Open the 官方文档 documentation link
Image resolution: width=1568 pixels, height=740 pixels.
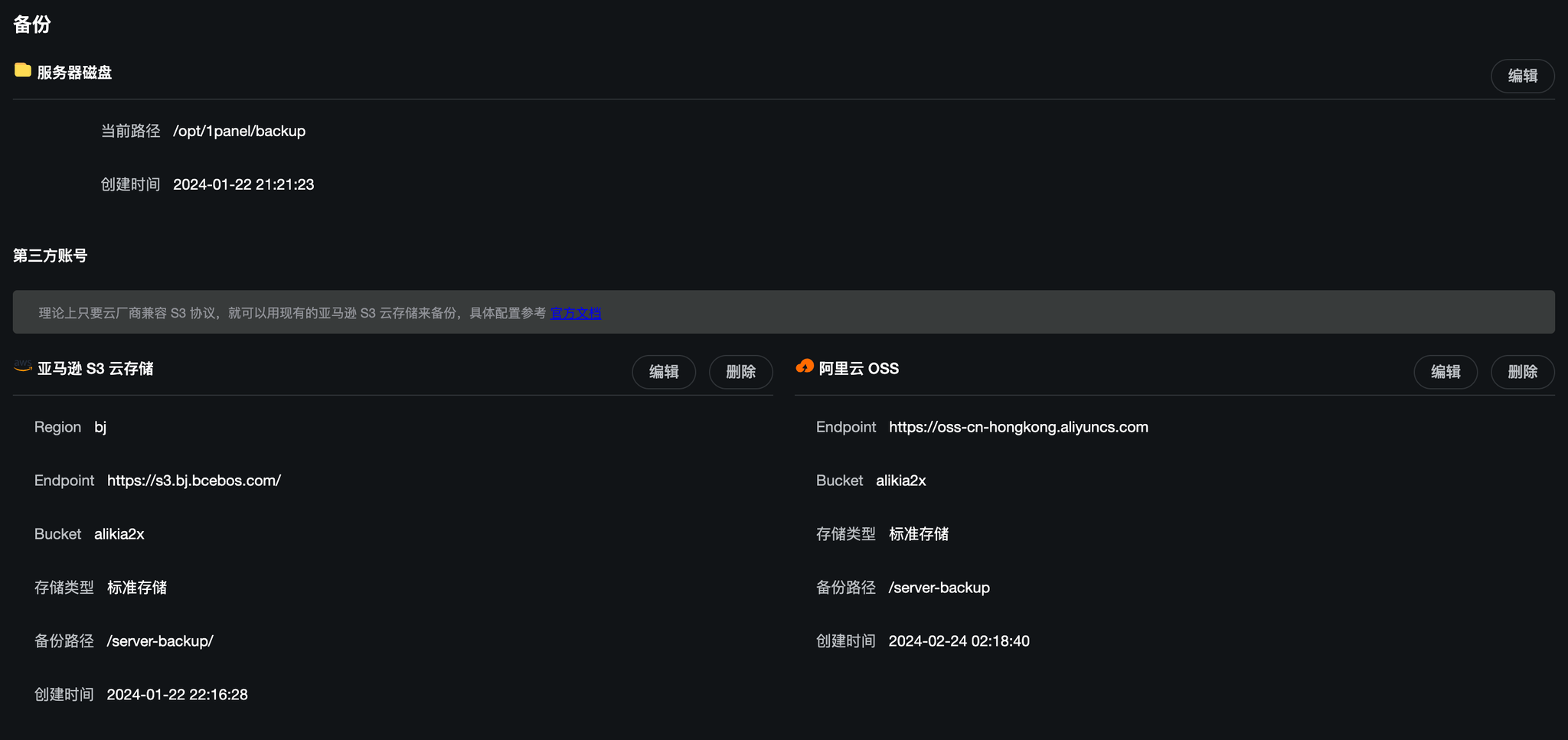point(575,313)
